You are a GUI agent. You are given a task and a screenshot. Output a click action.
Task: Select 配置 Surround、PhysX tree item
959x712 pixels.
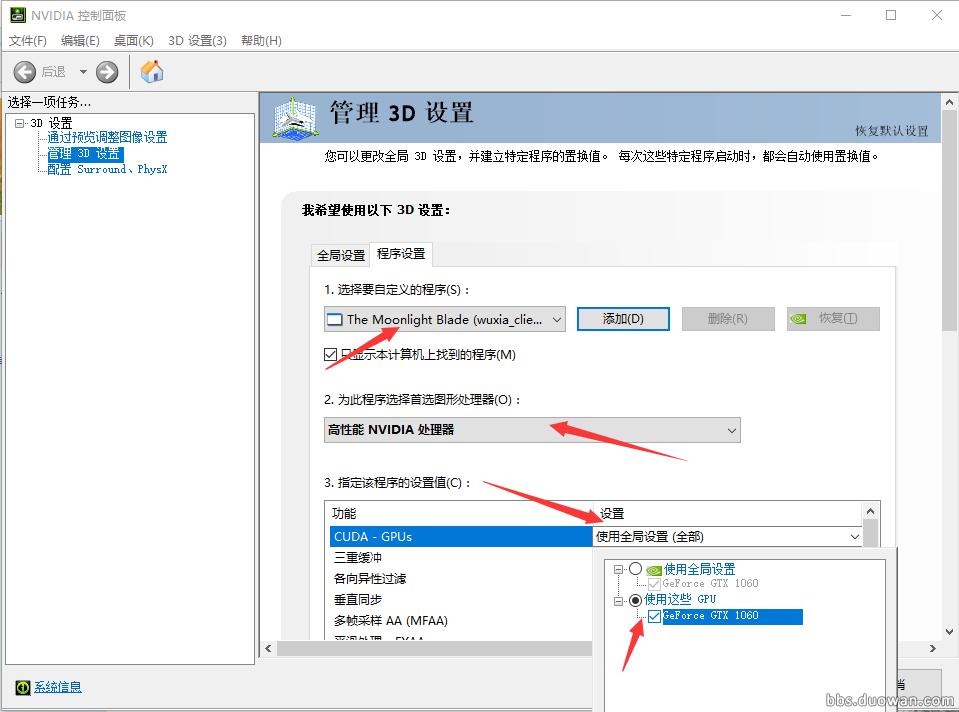pyautogui.click(x=107, y=170)
